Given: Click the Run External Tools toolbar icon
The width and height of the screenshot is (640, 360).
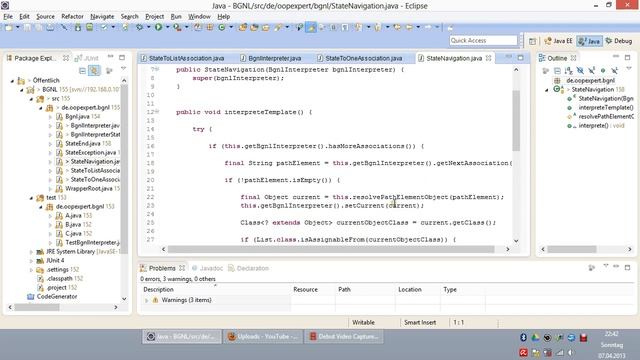Looking at the screenshot, I should click(x=177, y=27).
